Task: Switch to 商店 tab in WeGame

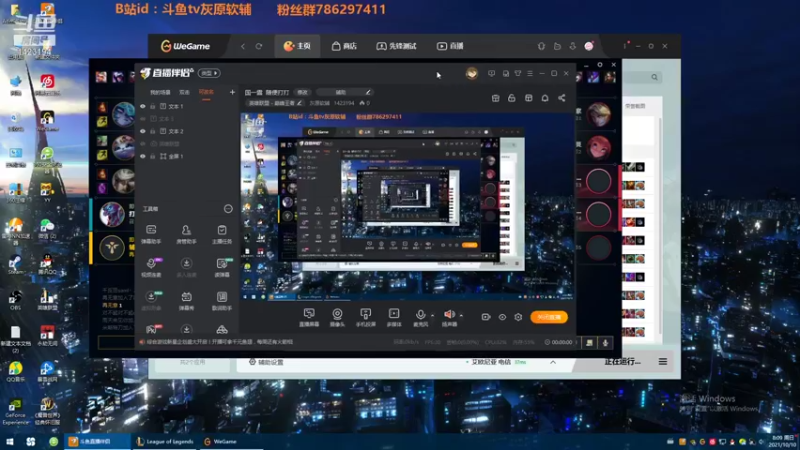Action: click(344, 46)
